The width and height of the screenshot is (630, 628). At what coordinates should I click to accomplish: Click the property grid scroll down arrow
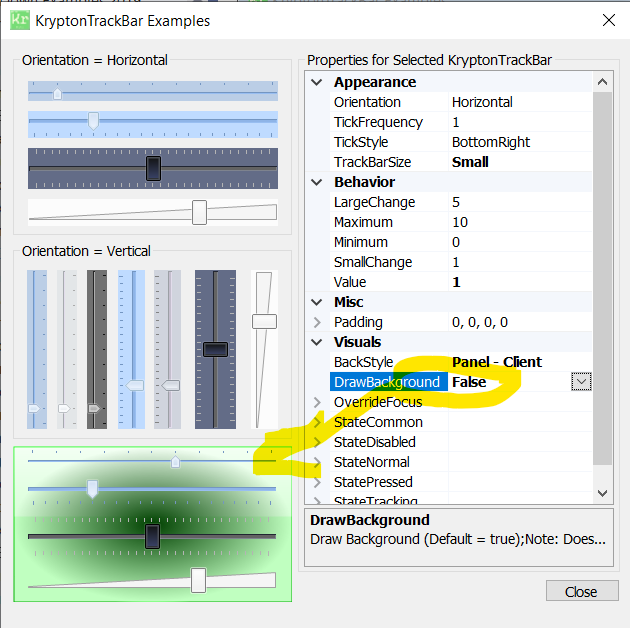[602, 493]
